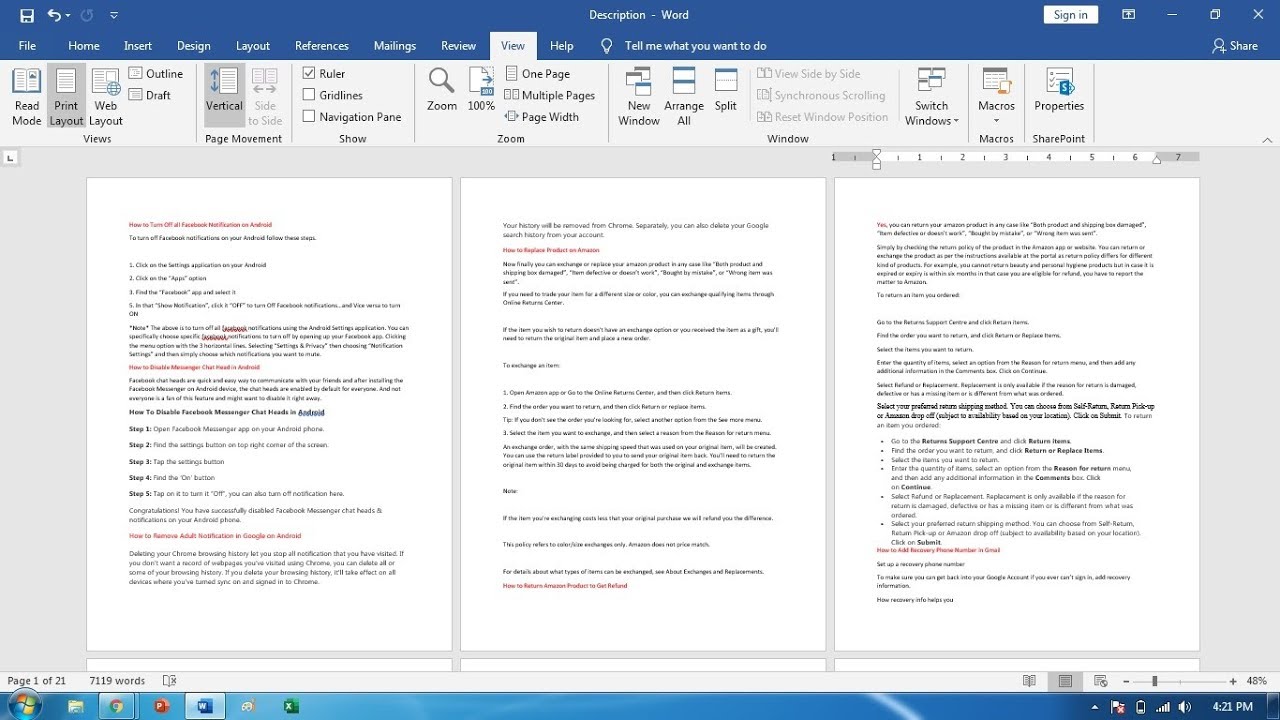Select Vertical page movement

coord(224,97)
